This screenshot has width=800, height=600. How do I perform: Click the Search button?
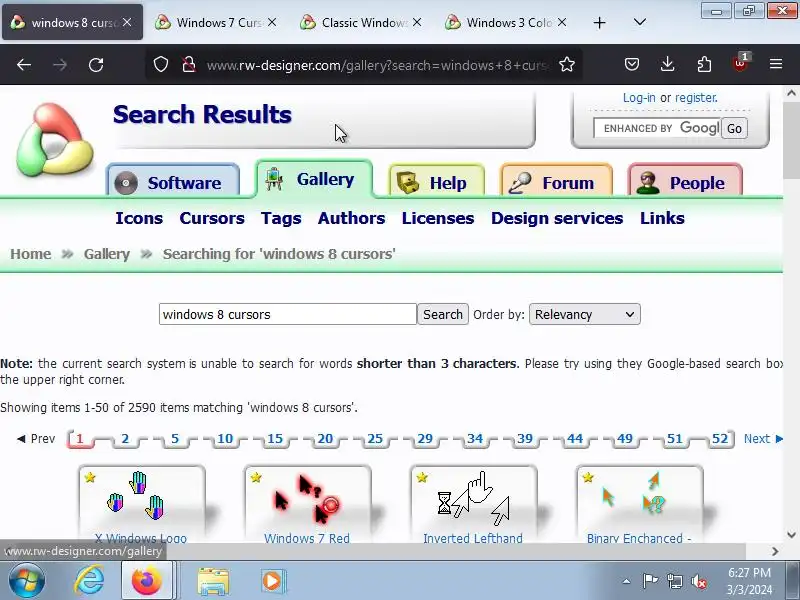click(x=443, y=314)
